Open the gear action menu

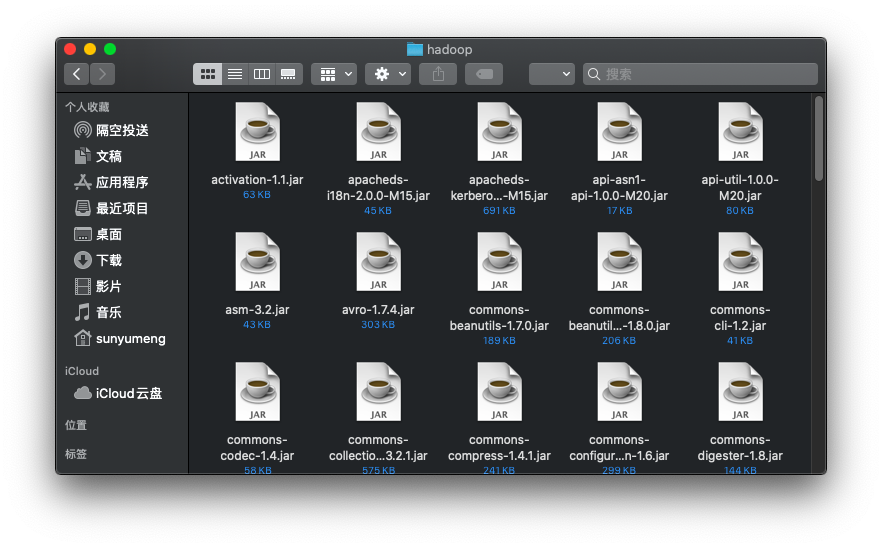click(388, 74)
